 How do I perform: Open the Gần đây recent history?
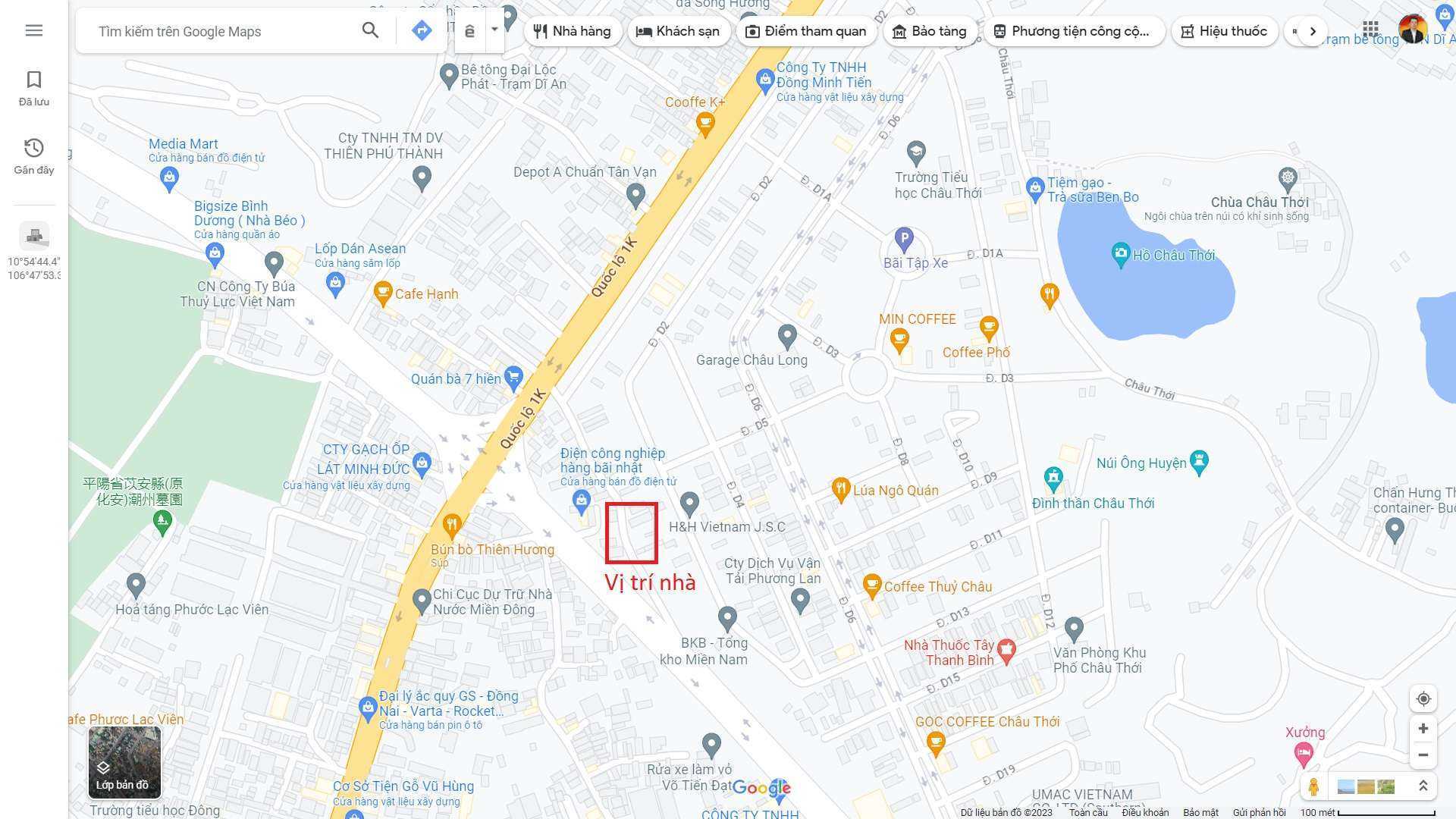click(x=34, y=157)
